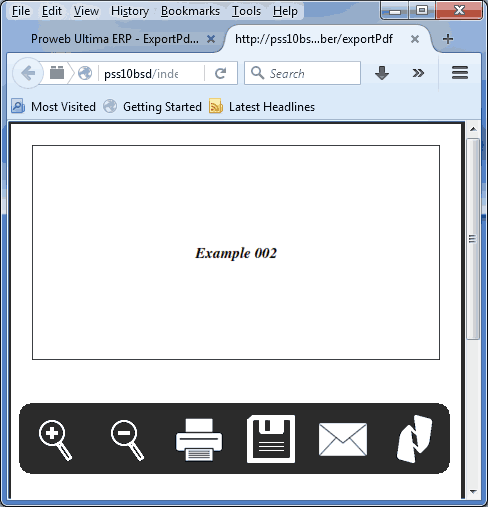Go back to previous page
The image size is (488, 507).
point(28,73)
